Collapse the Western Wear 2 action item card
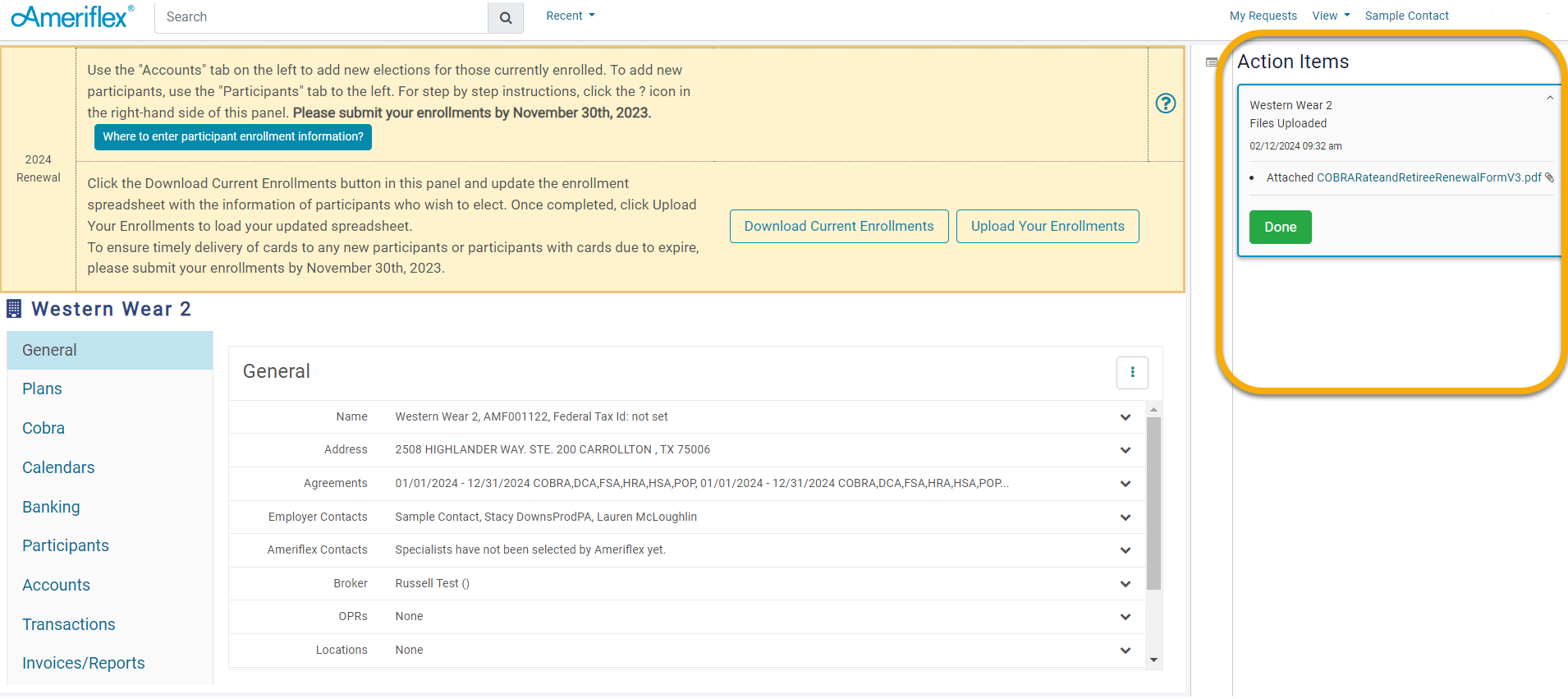The image size is (1568, 699). pos(1549,99)
